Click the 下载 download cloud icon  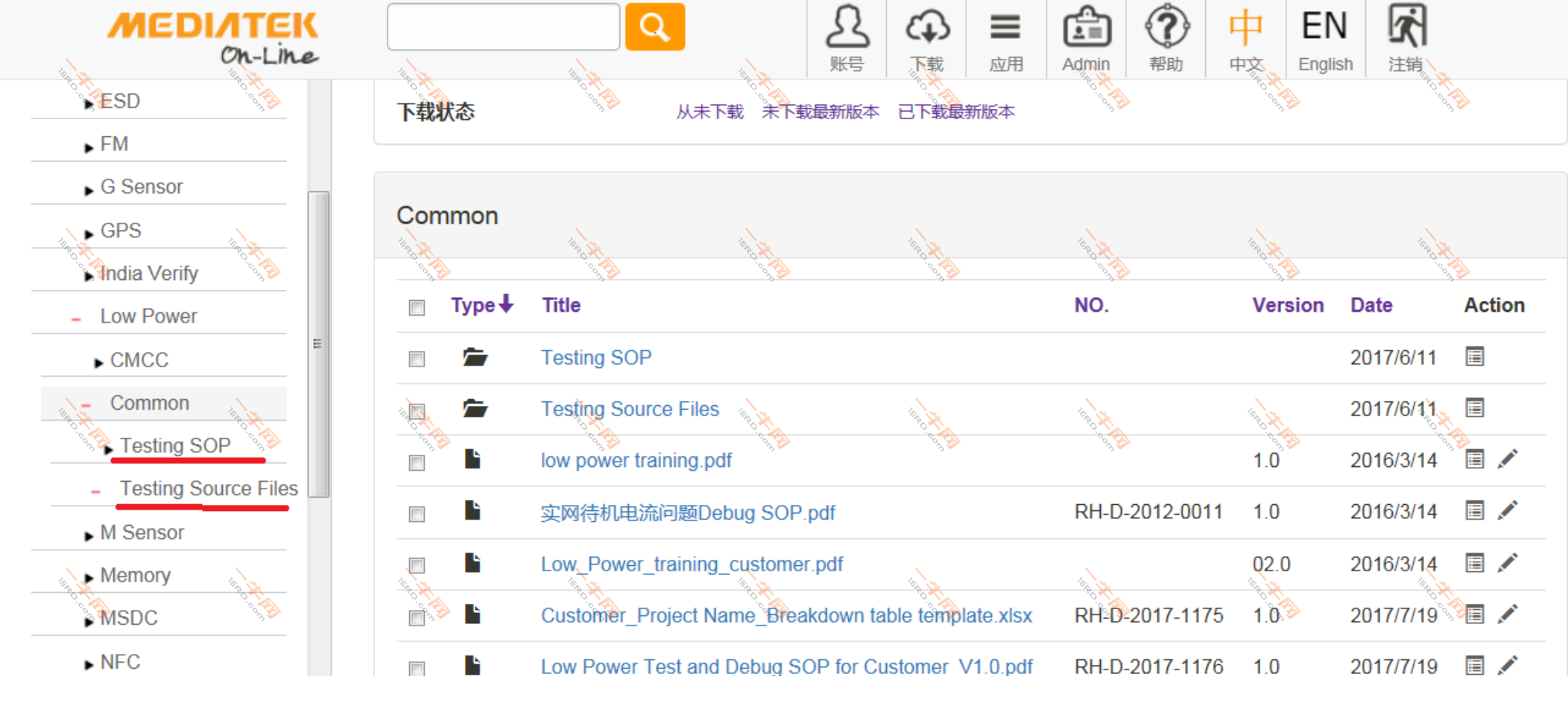click(x=926, y=27)
